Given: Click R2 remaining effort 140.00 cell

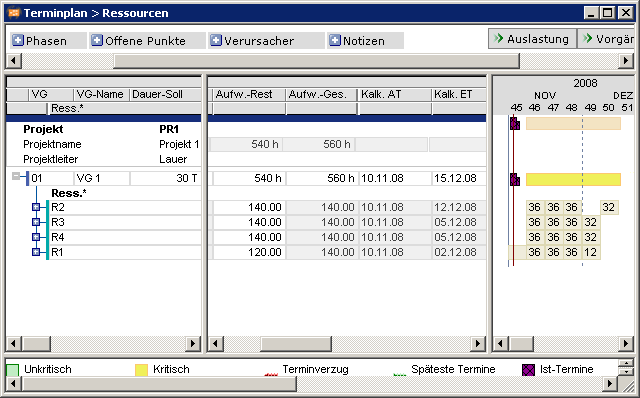Looking at the screenshot, I should coord(249,207).
